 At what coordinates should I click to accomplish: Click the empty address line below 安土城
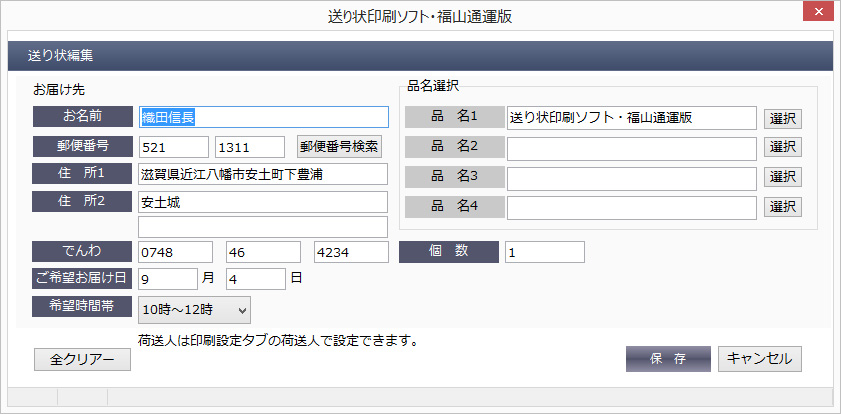coord(263,227)
